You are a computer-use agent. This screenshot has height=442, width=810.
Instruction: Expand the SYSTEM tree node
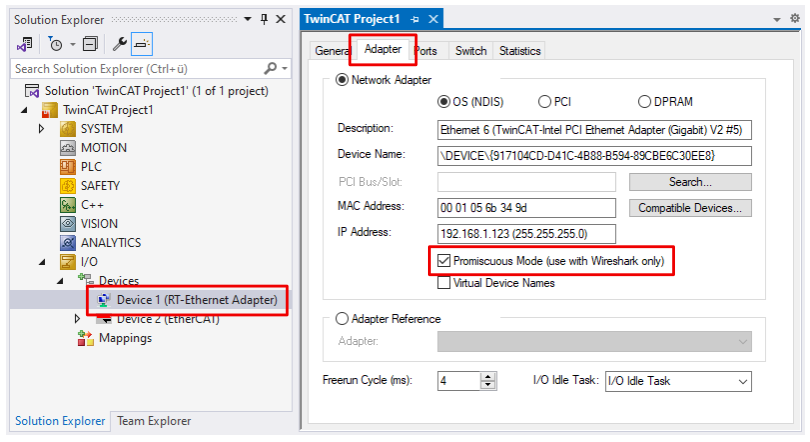click(41, 129)
